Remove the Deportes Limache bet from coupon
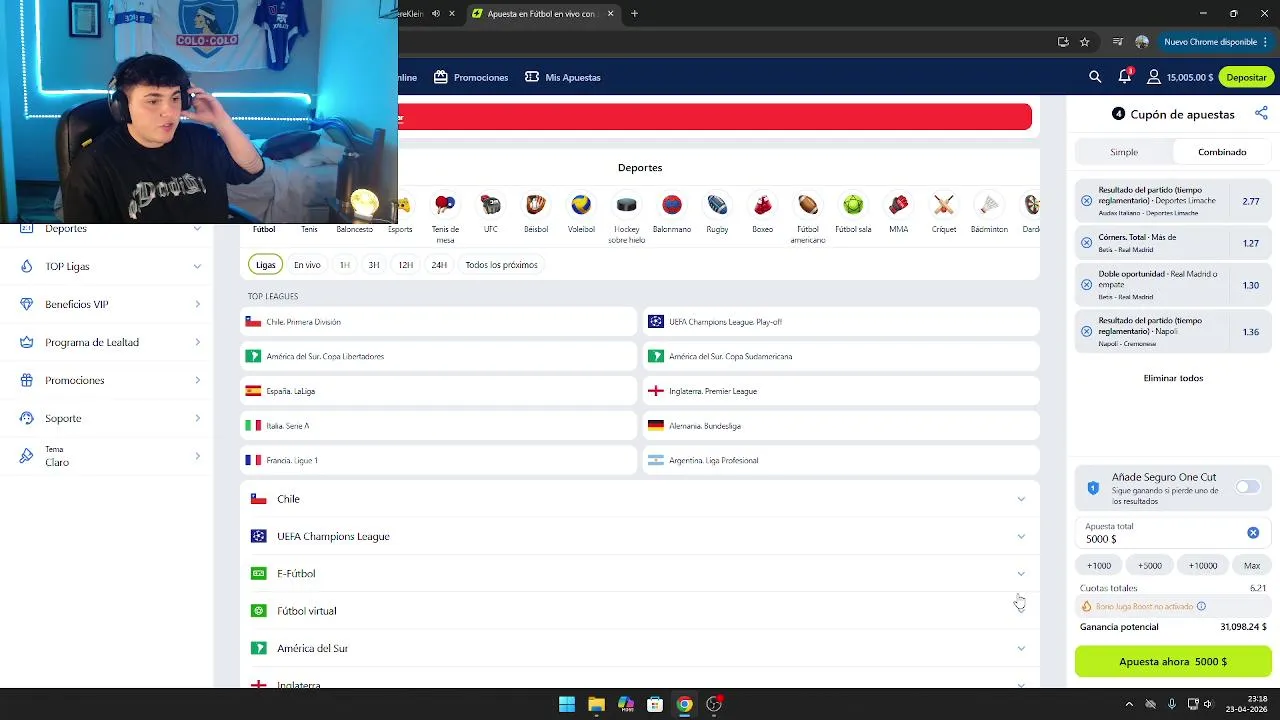The height and width of the screenshot is (720, 1280). pyautogui.click(x=1087, y=201)
